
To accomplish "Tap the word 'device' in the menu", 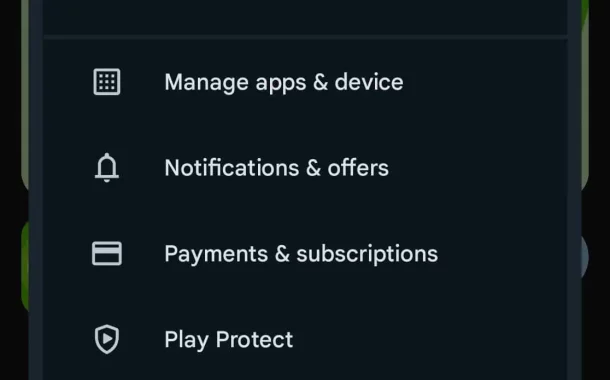I will tap(369, 82).
